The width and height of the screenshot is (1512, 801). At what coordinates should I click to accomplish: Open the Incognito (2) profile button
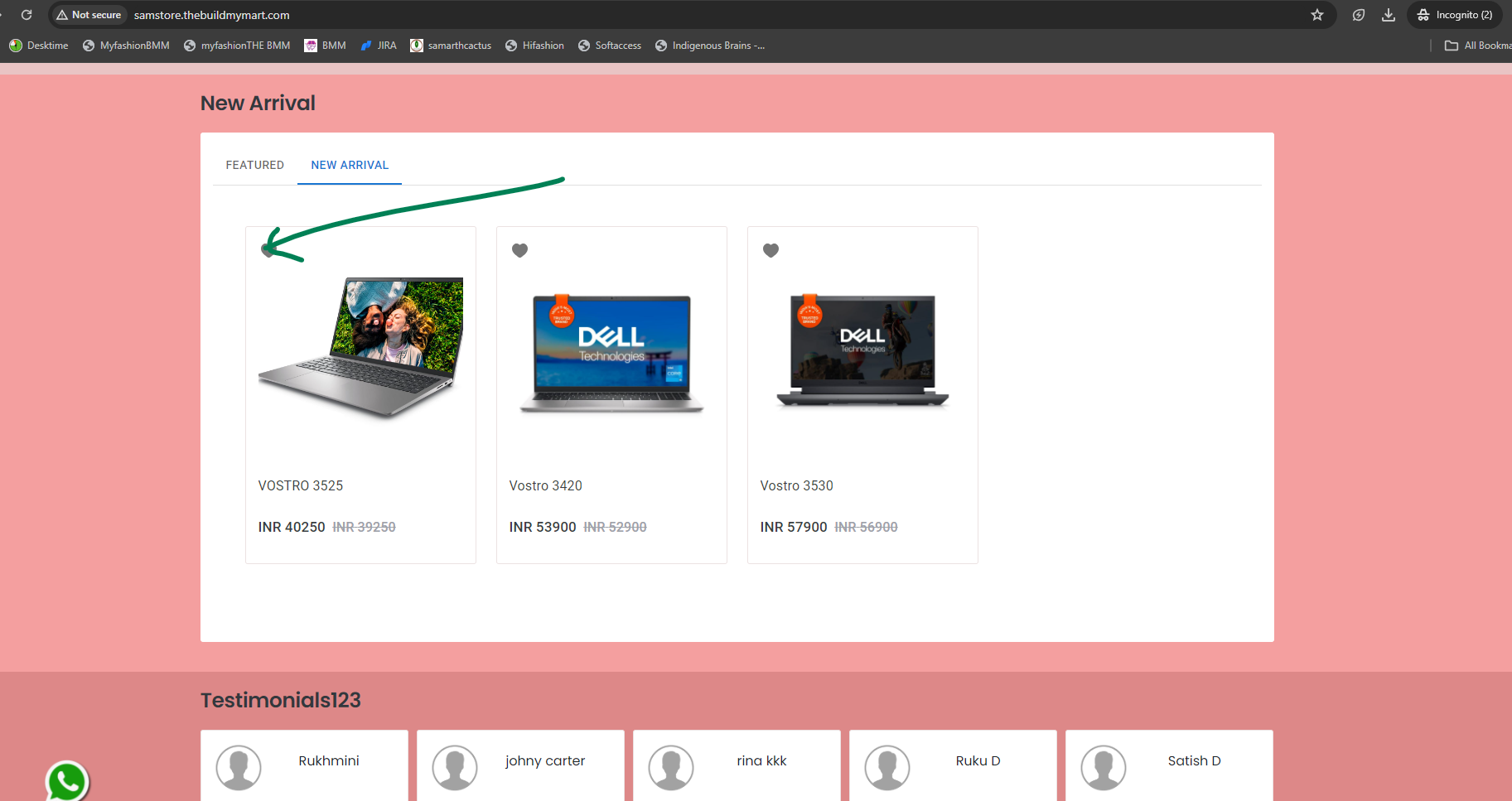click(1455, 15)
